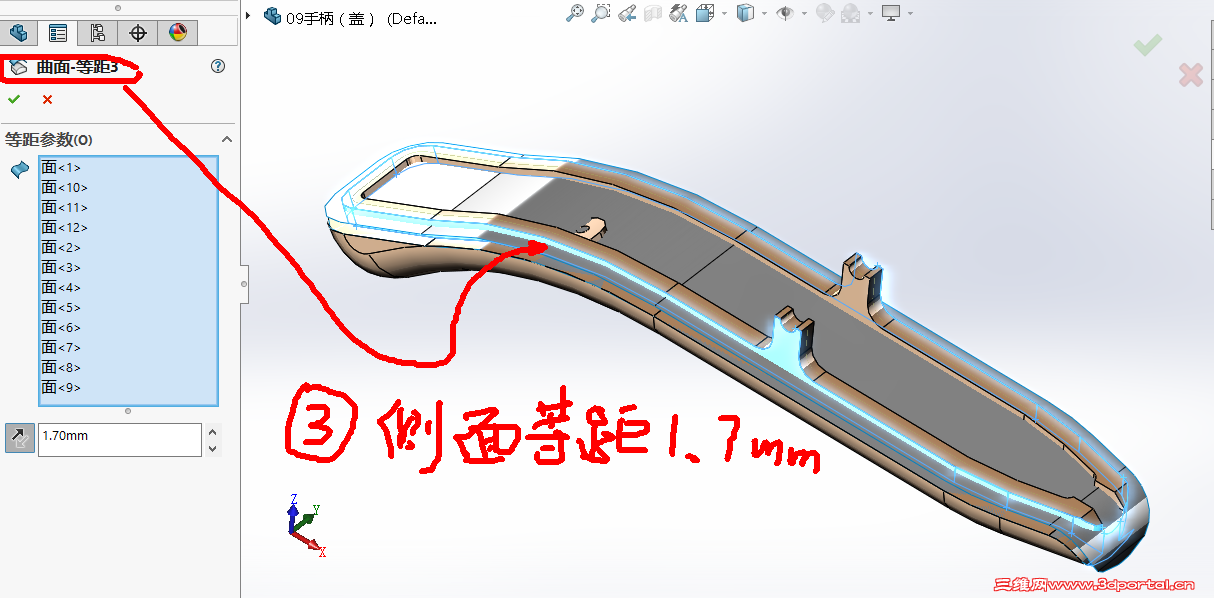Open the ConfigurationManager tab
1214x598 pixels.
pyautogui.click(x=97, y=33)
